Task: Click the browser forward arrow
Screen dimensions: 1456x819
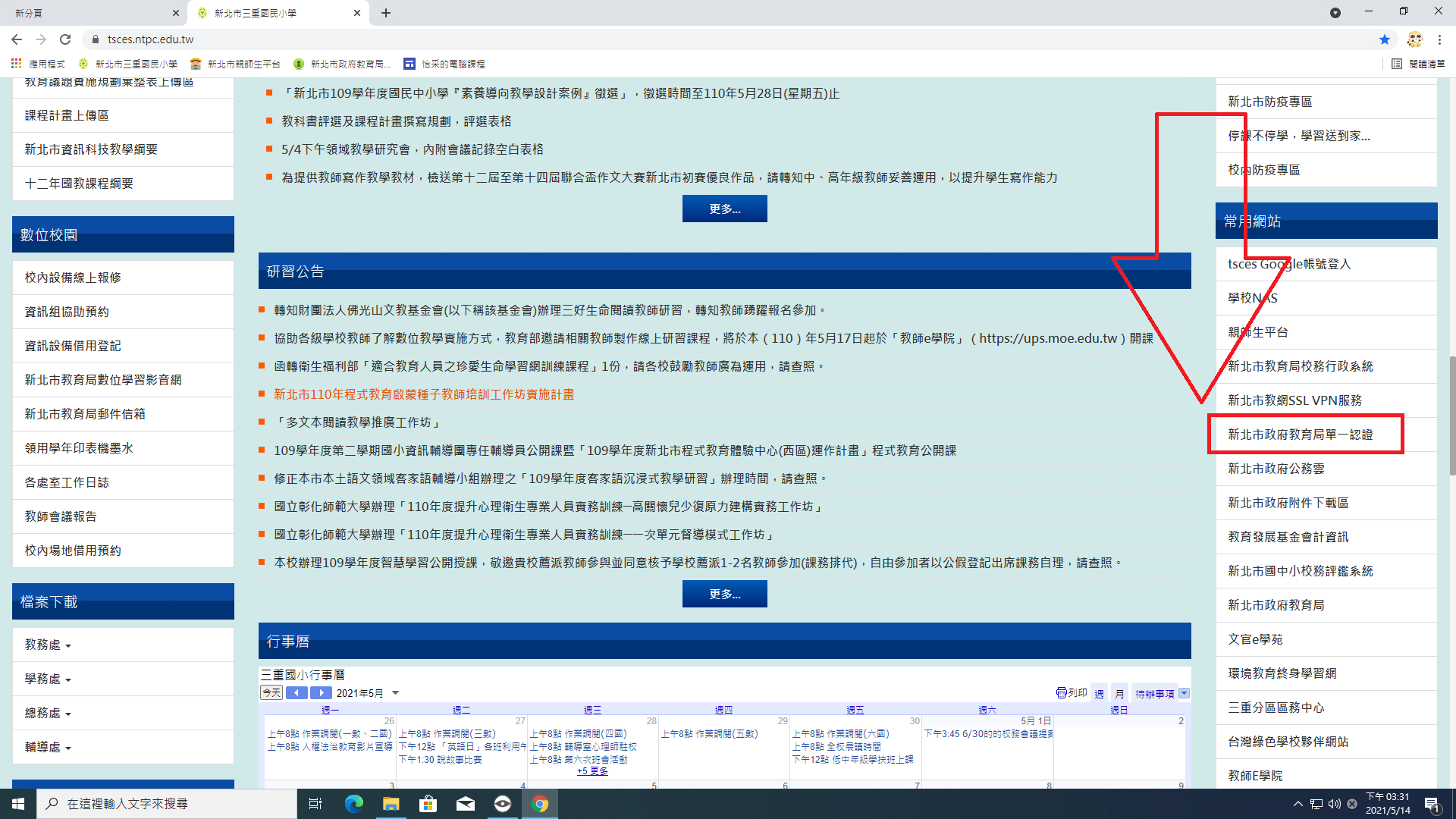Action: (x=41, y=39)
